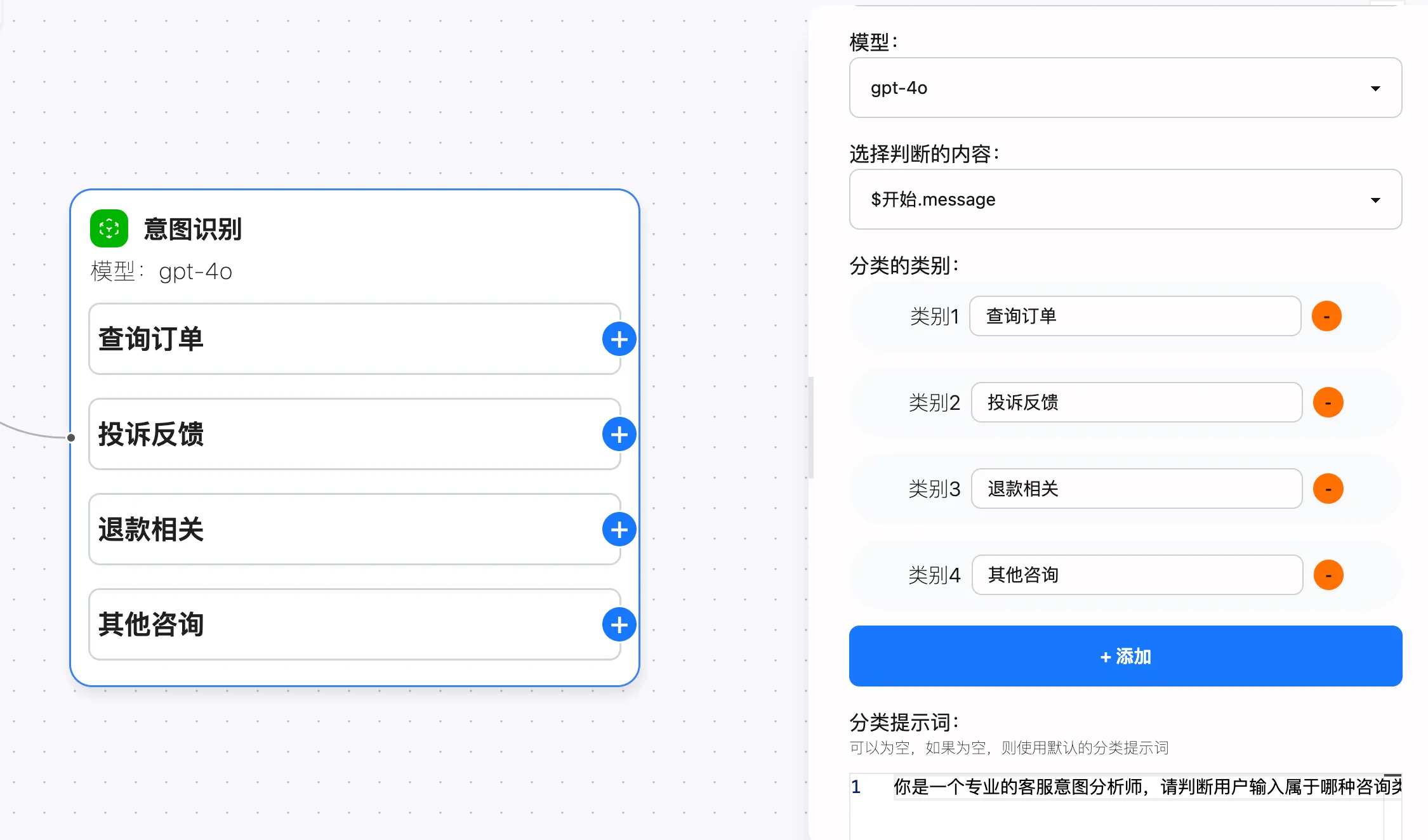Open the 模型 gpt-4o dropdown
The image size is (1428, 840).
(x=1125, y=88)
